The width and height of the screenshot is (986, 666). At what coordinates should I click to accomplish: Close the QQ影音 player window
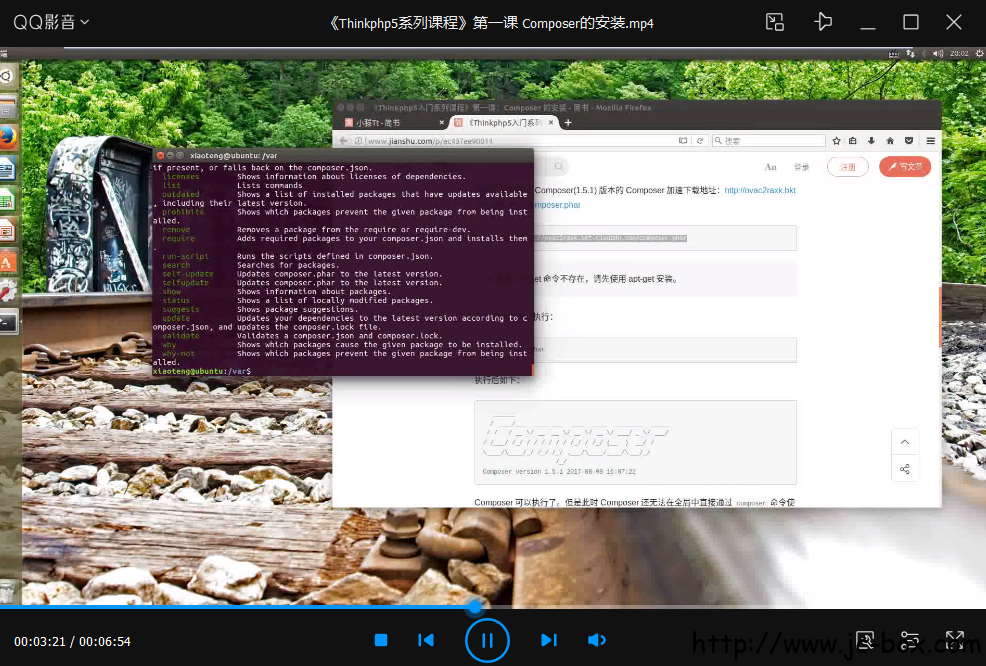click(954, 23)
